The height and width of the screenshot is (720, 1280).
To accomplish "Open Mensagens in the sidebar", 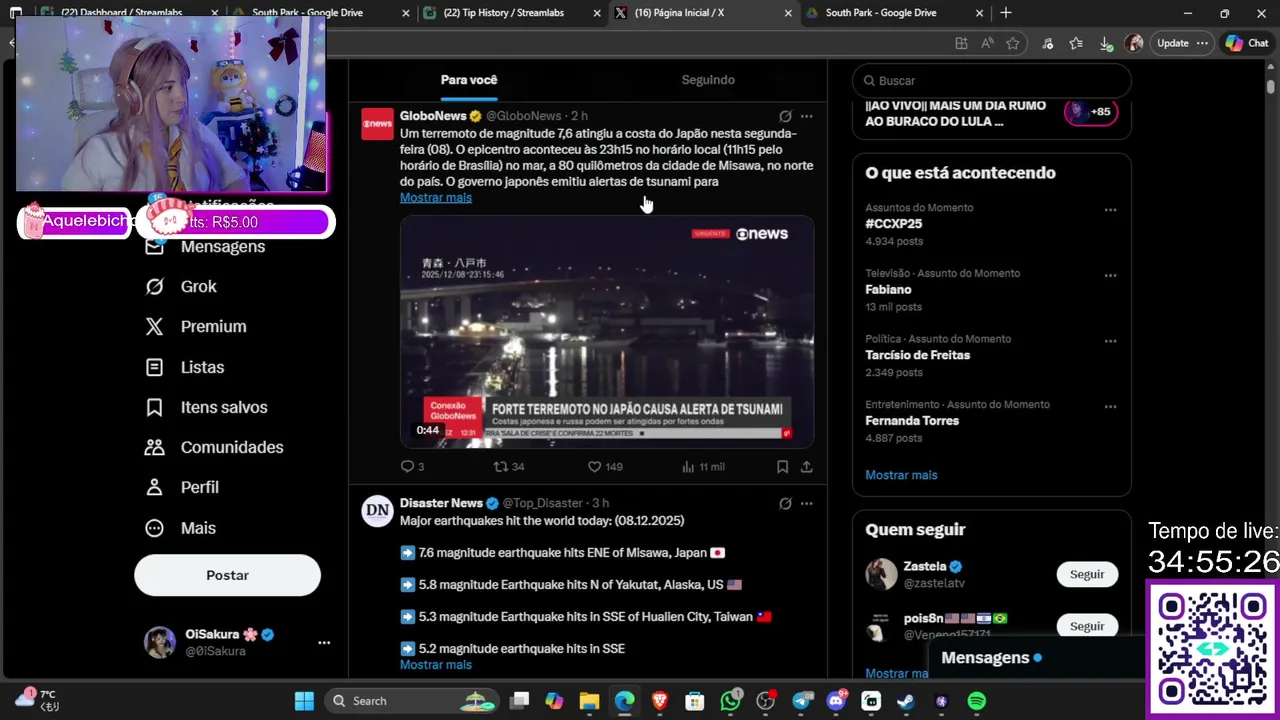I will [205, 246].
